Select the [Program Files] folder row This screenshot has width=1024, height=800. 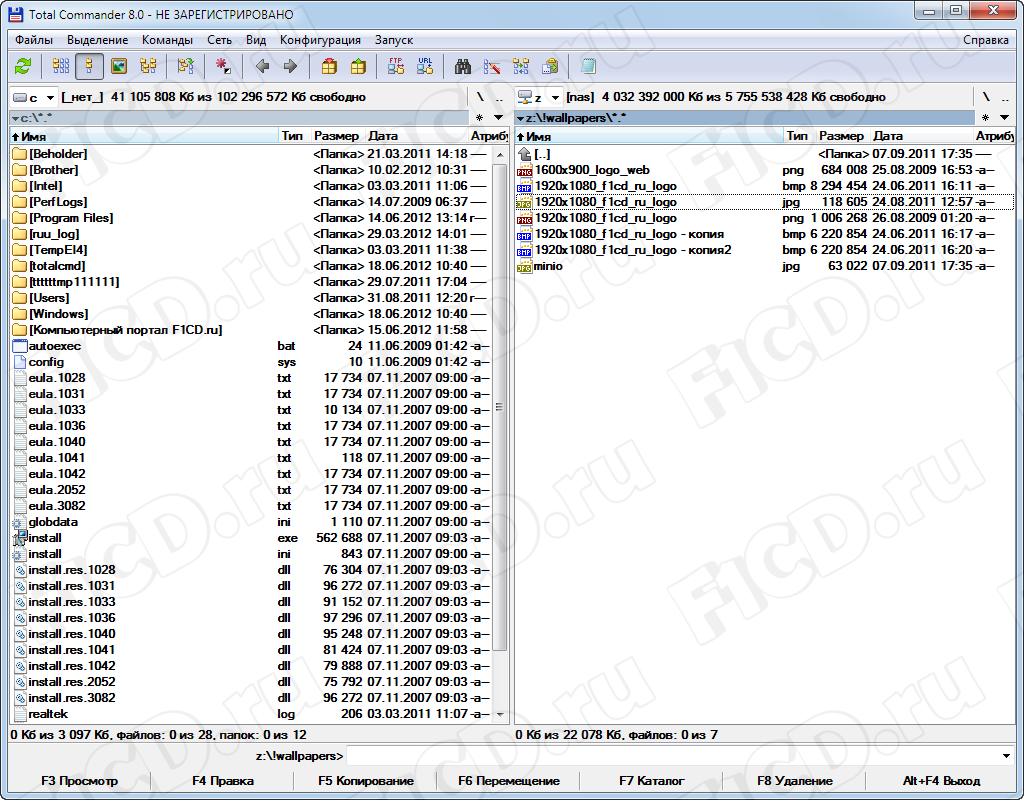tap(249, 218)
